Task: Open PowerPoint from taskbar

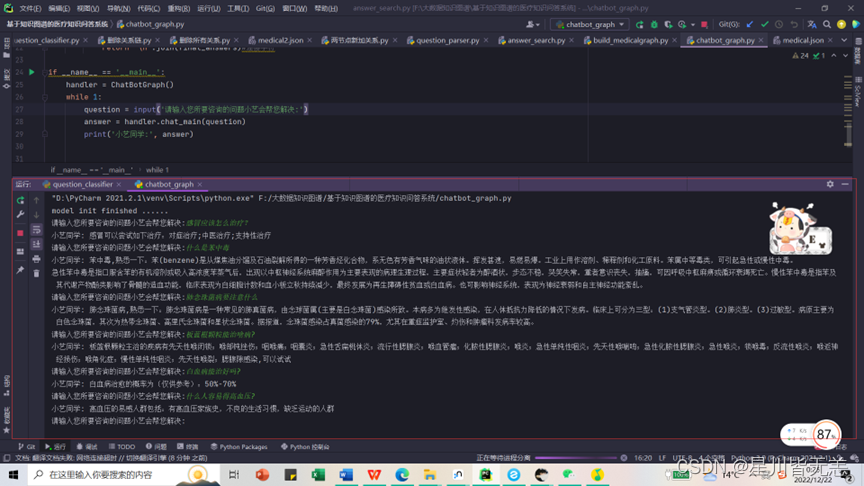Action: [262, 474]
